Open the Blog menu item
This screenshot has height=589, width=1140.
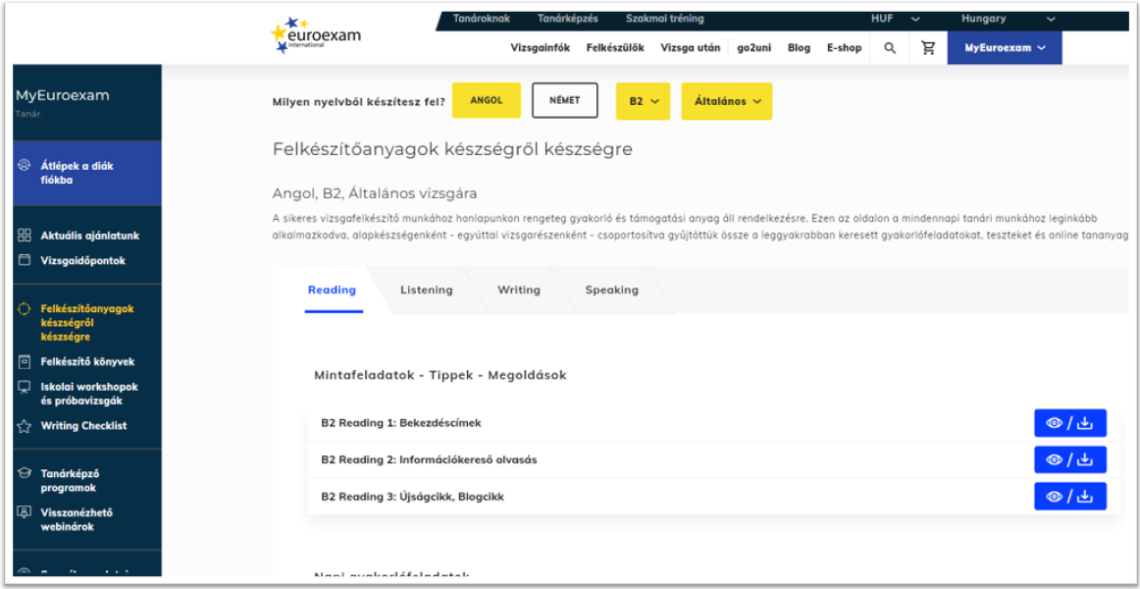point(798,48)
